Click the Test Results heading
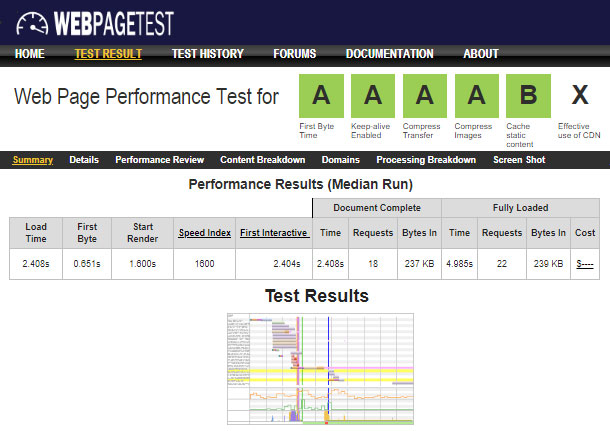The height and width of the screenshot is (431, 610). click(317, 296)
